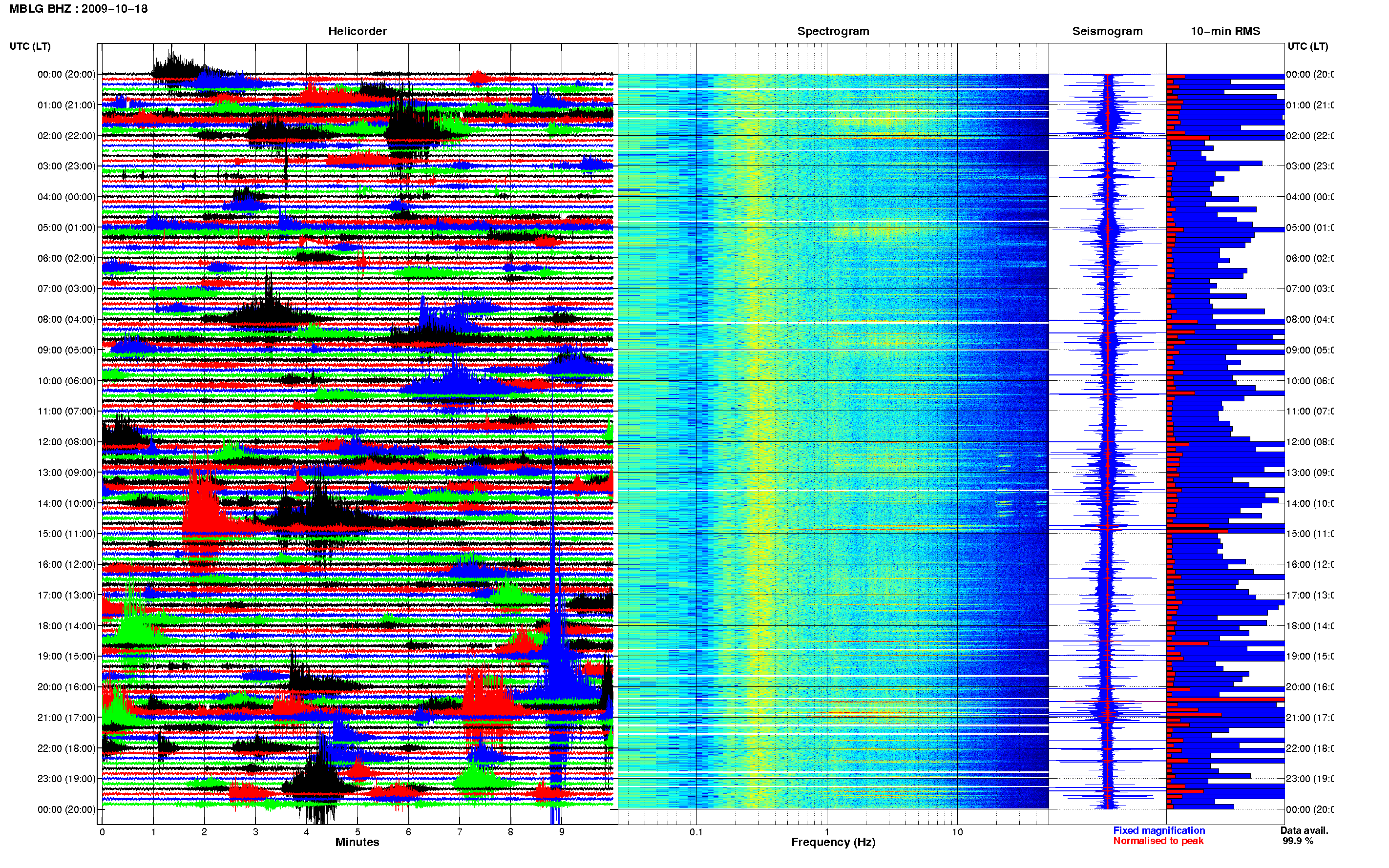Screen dimensions: 1389x868
Task: Click left time label '00:00 (20:00)' at bottom
Action: (66, 809)
